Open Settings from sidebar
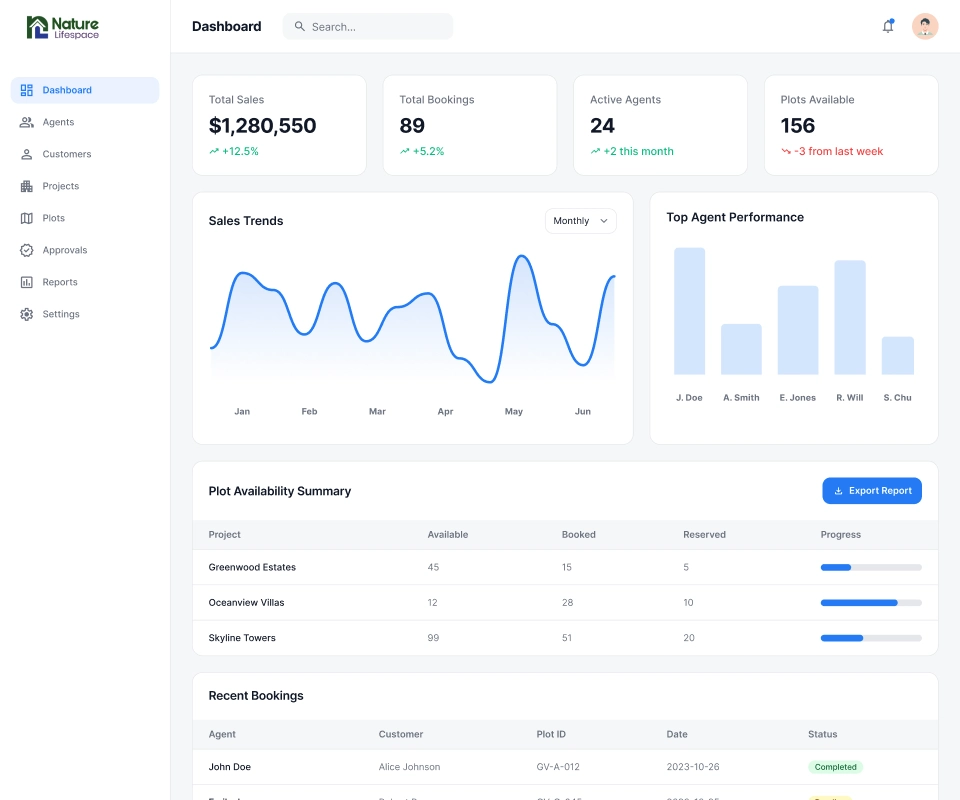The image size is (960, 800). tap(85, 314)
